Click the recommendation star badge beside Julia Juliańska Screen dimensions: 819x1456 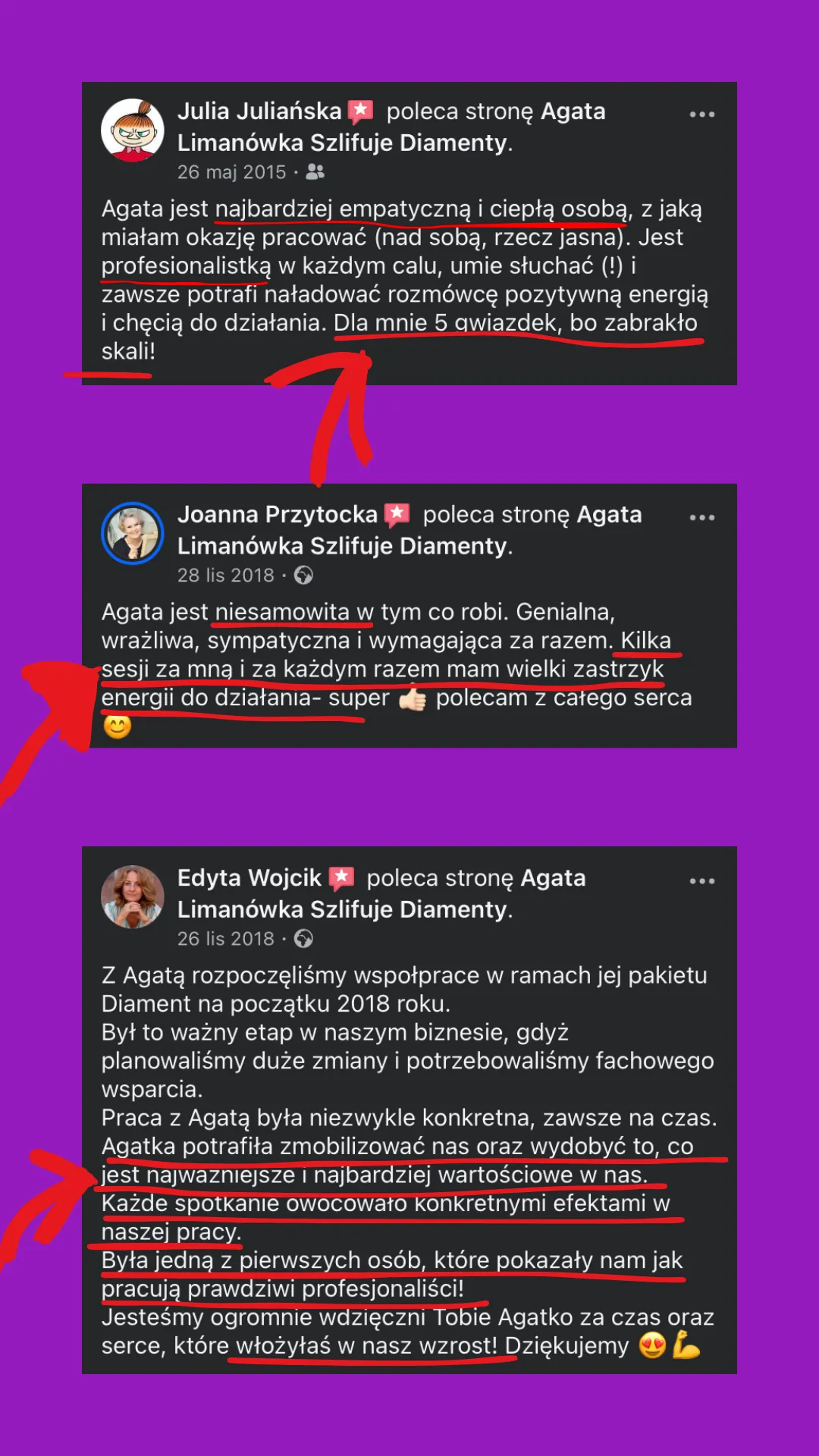coord(361,112)
